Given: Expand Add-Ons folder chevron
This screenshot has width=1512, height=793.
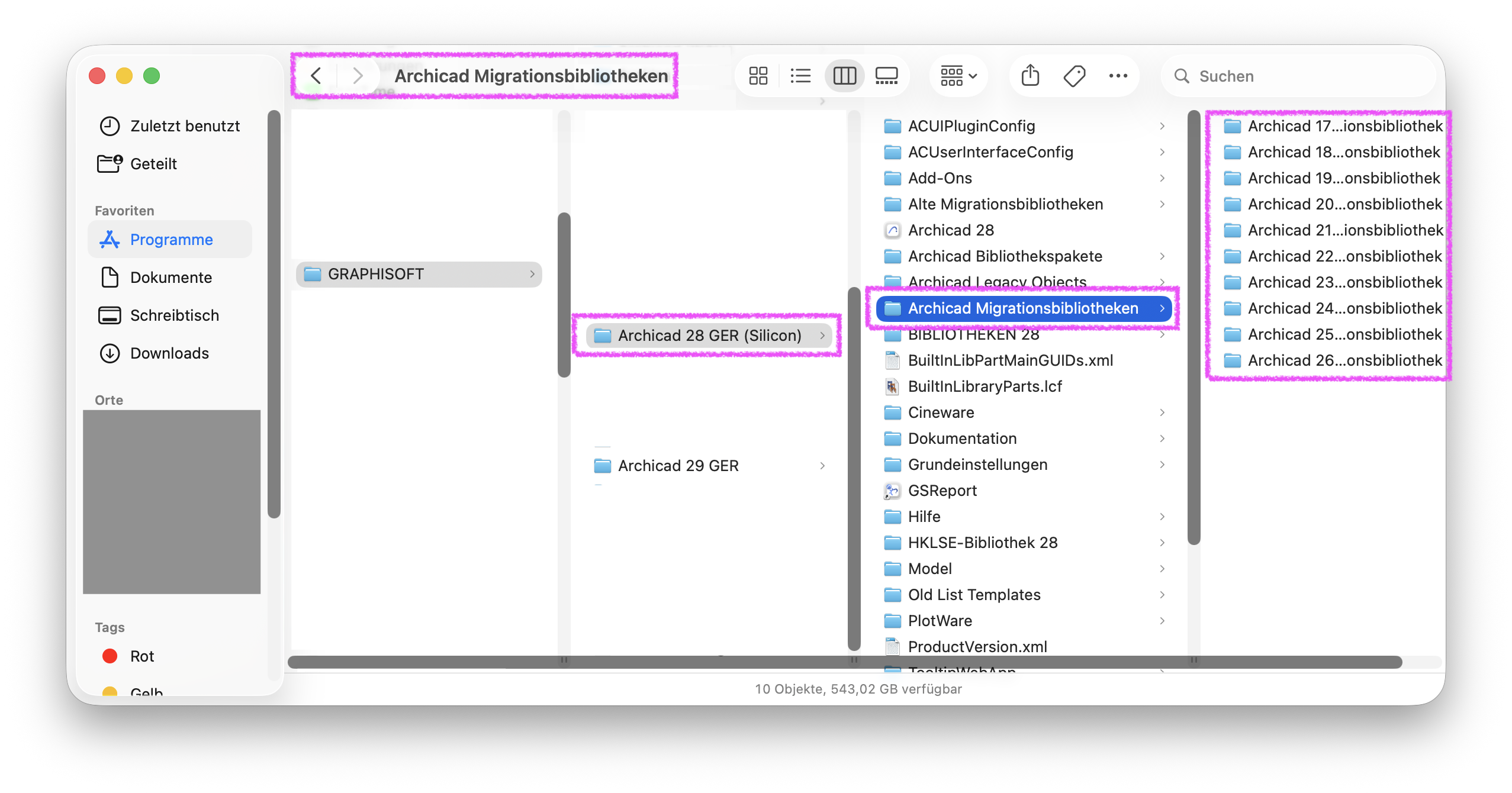Looking at the screenshot, I should tap(1162, 178).
